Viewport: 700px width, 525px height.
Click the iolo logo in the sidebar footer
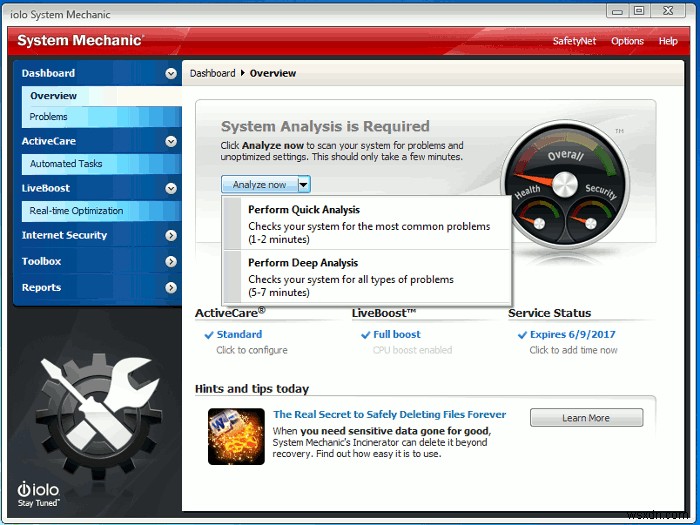coord(37,492)
